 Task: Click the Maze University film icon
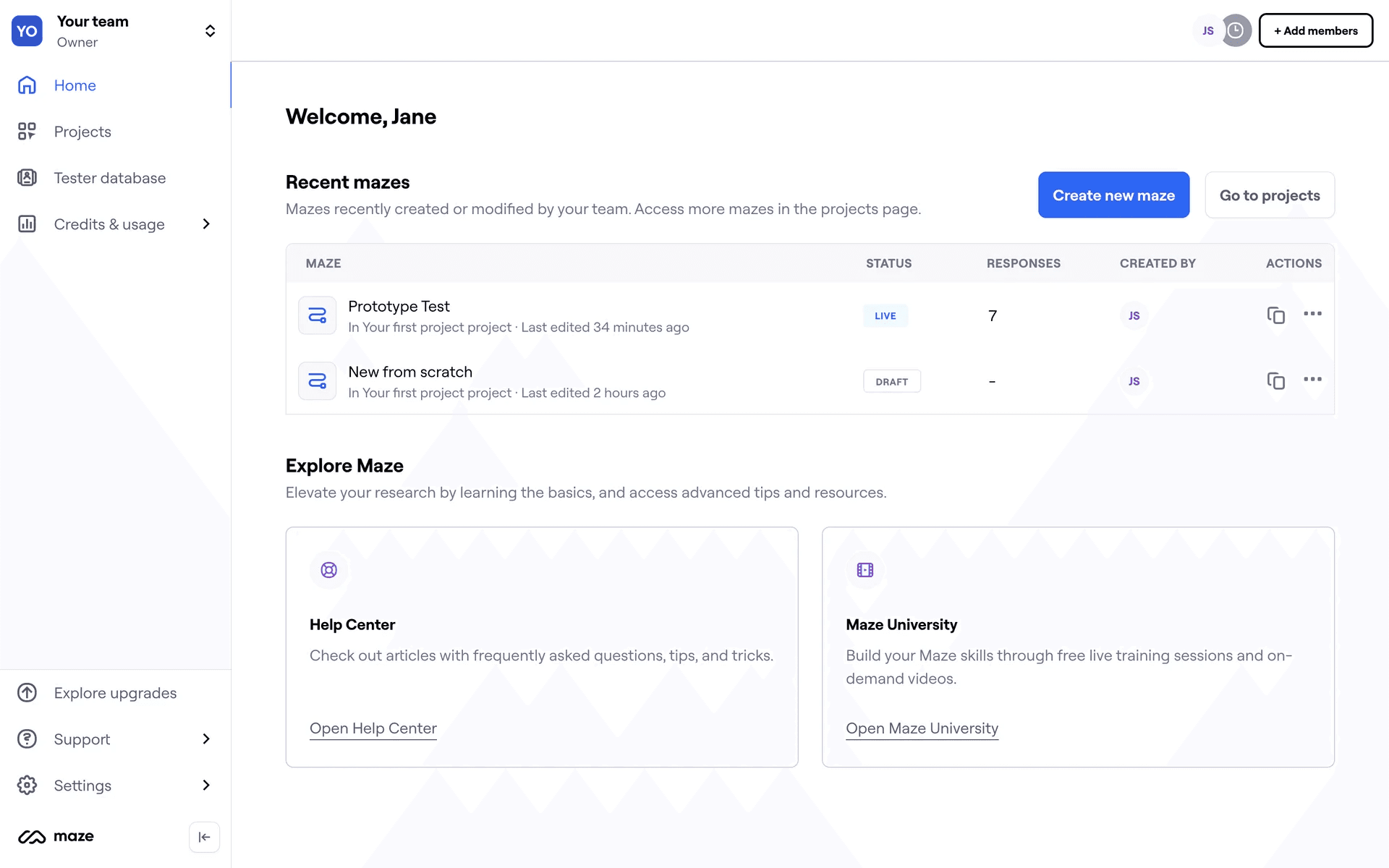pos(865,570)
